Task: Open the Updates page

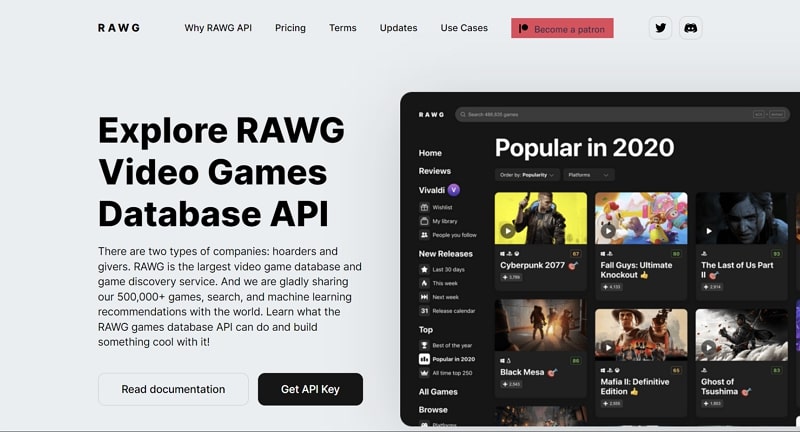Action: (398, 28)
